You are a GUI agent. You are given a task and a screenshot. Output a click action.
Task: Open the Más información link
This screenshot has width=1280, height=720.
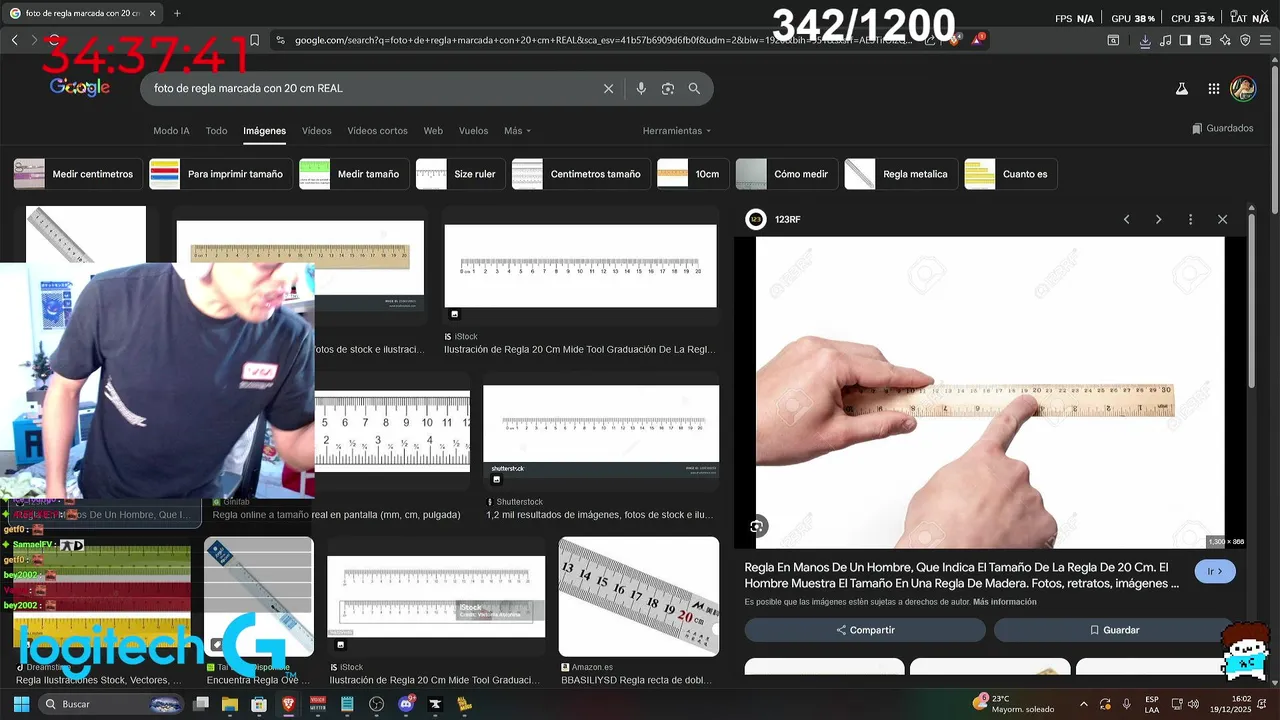(1004, 602)
